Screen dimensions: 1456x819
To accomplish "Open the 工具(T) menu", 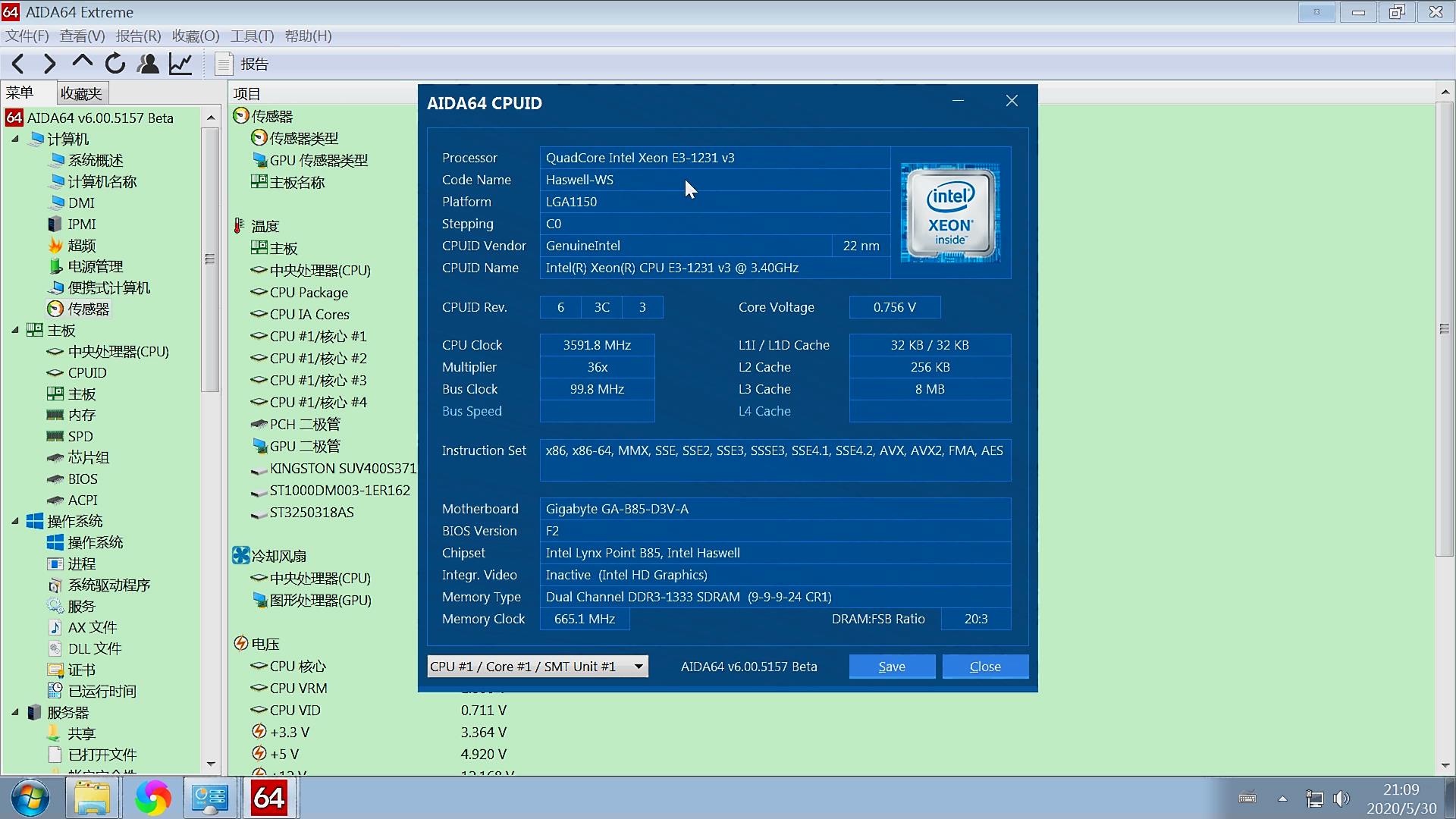I will (x=252, y=36).
